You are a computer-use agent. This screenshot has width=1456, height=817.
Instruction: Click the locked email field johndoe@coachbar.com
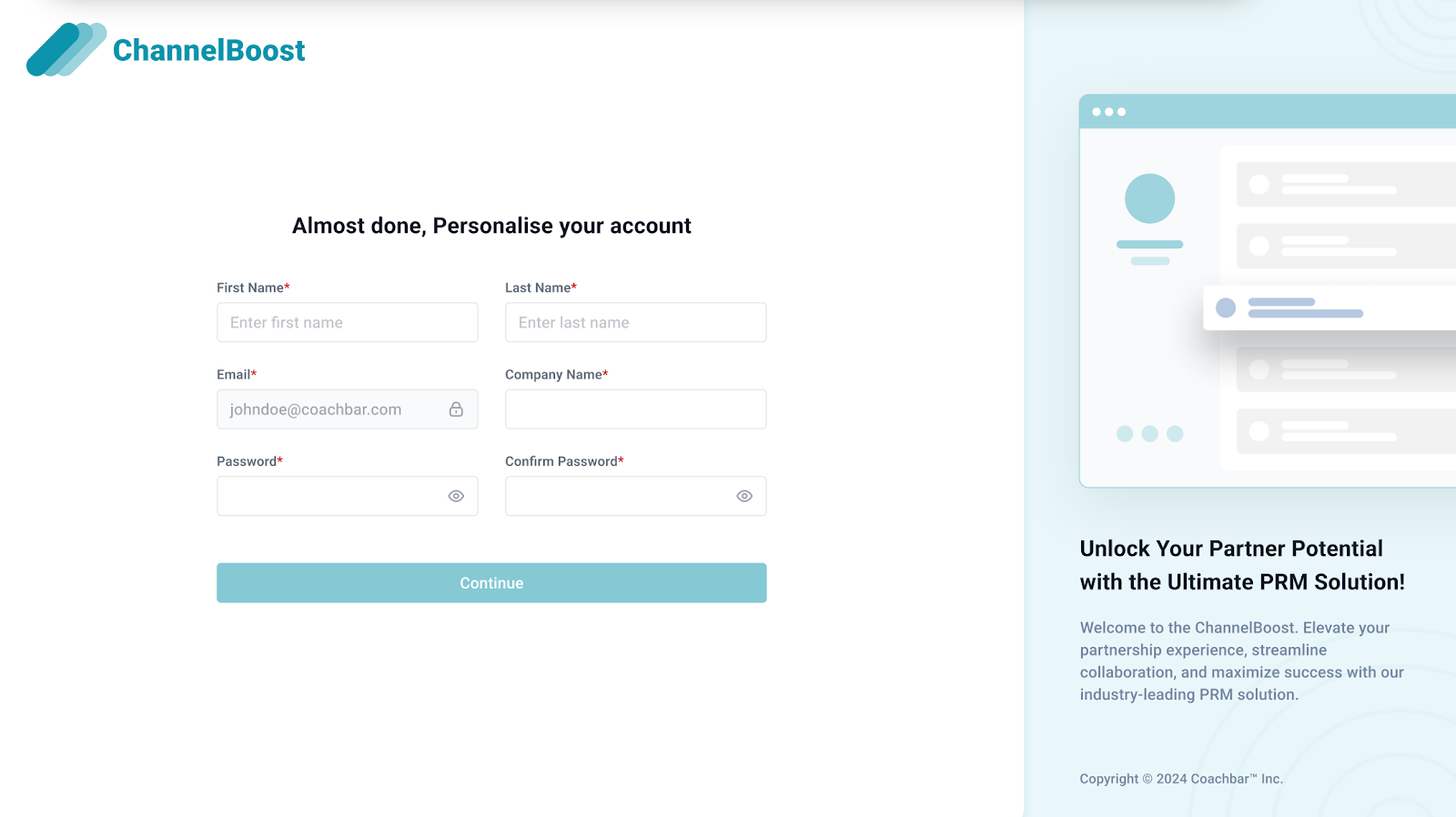347,409
